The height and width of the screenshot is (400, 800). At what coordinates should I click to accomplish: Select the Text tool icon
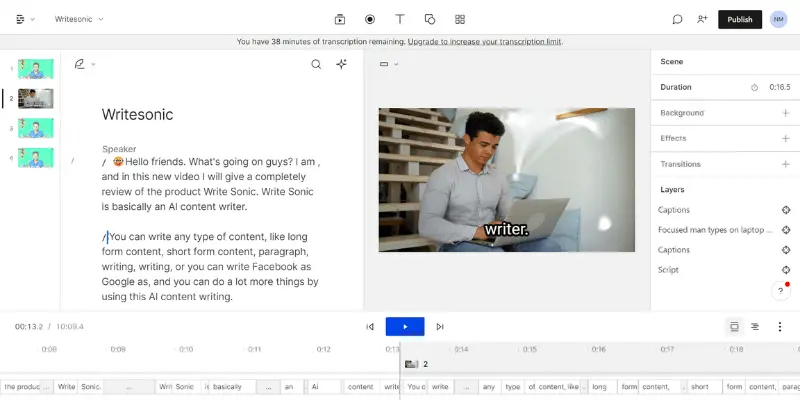coord(400,19)
